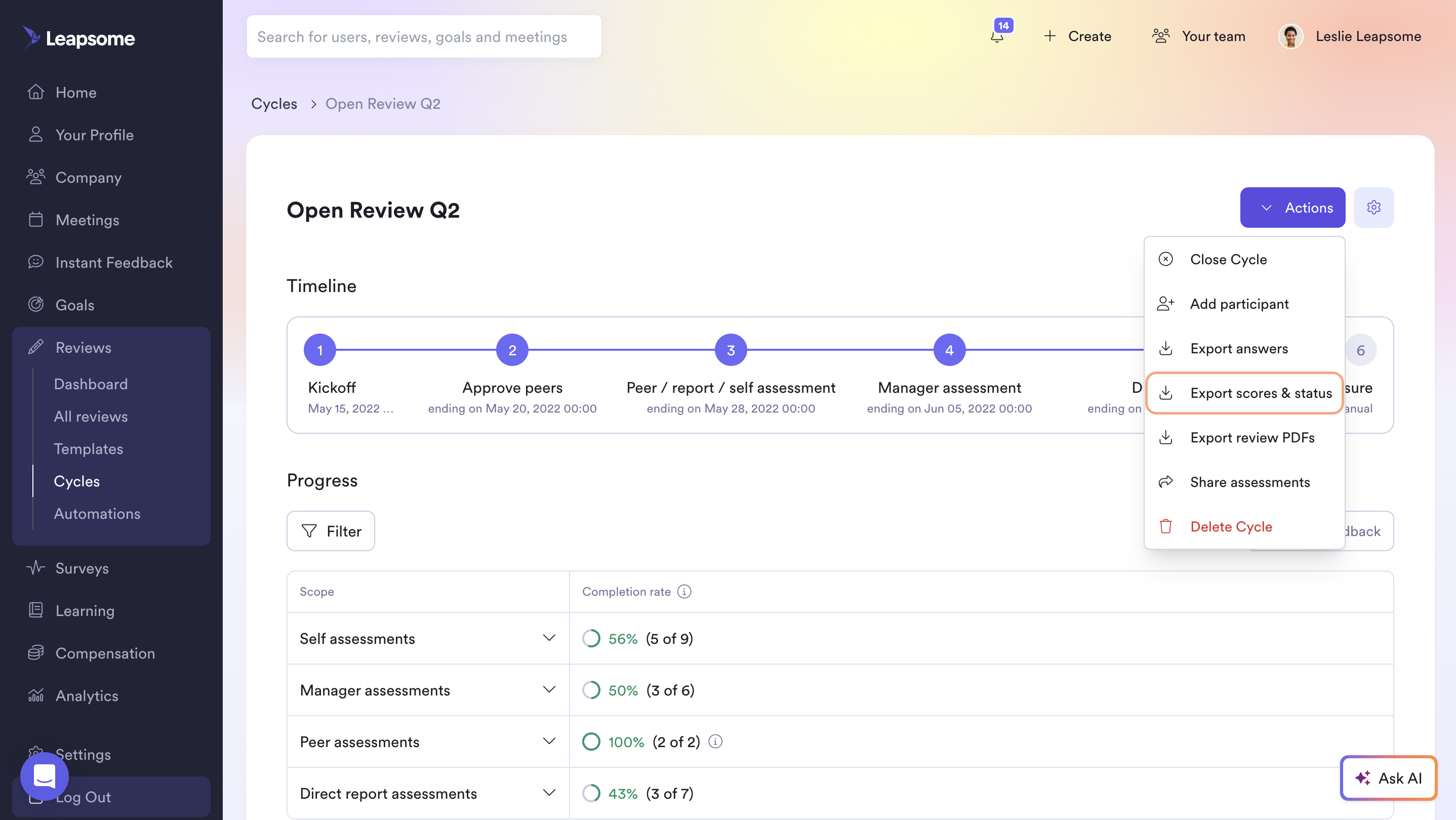
Task: Click the Completion rate info icon
Action: 684,591
